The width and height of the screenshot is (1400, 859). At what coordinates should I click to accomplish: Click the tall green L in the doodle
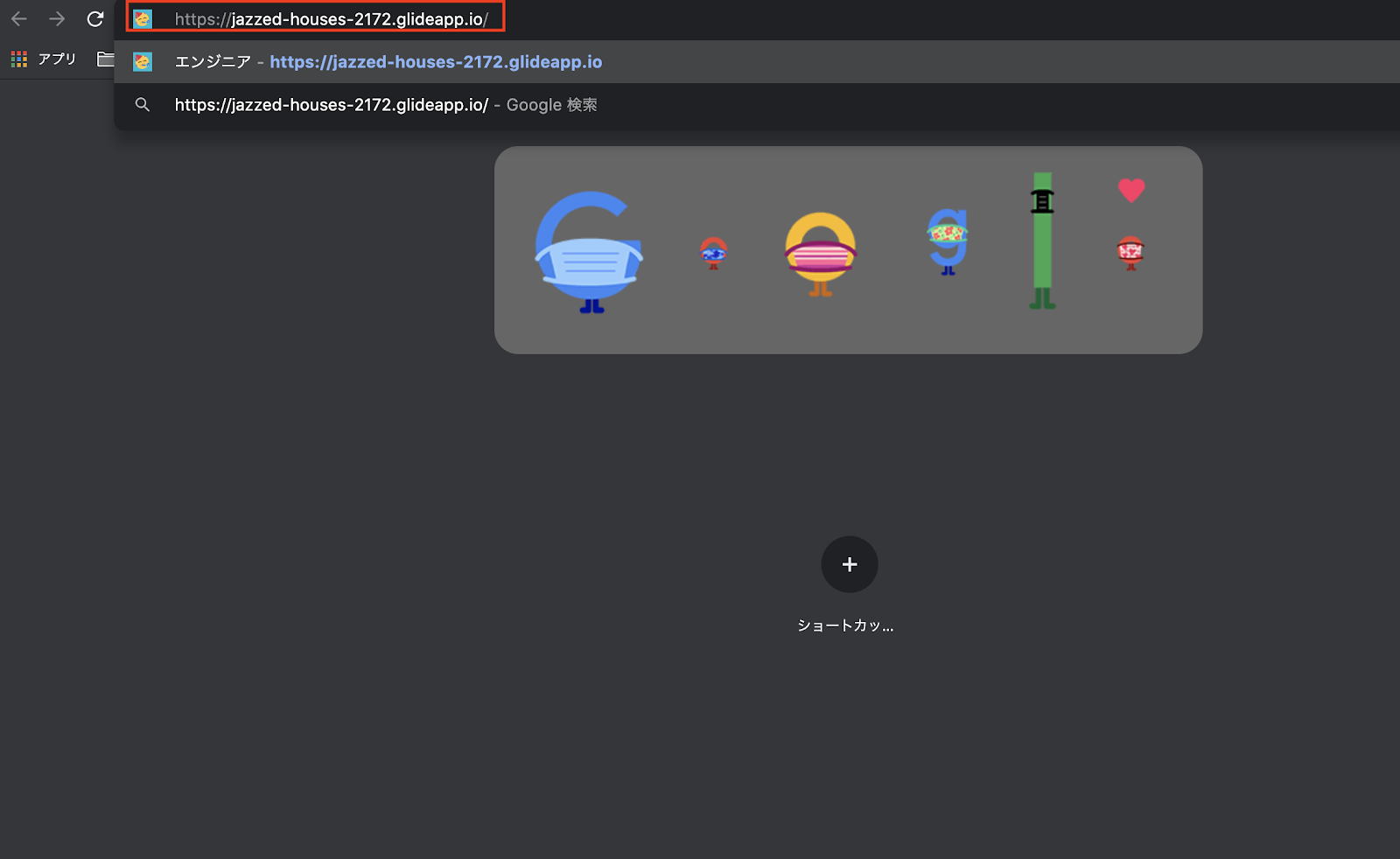(x=1042, y=241)
